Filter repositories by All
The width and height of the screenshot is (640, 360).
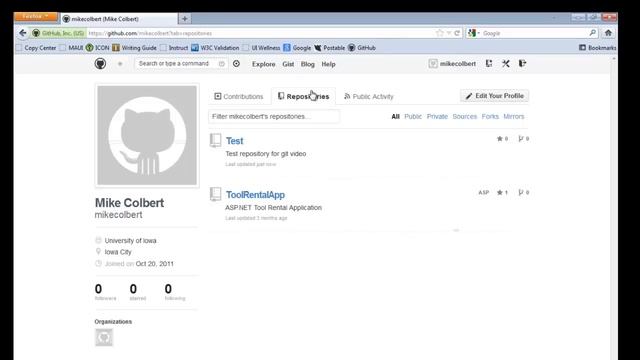396,116
